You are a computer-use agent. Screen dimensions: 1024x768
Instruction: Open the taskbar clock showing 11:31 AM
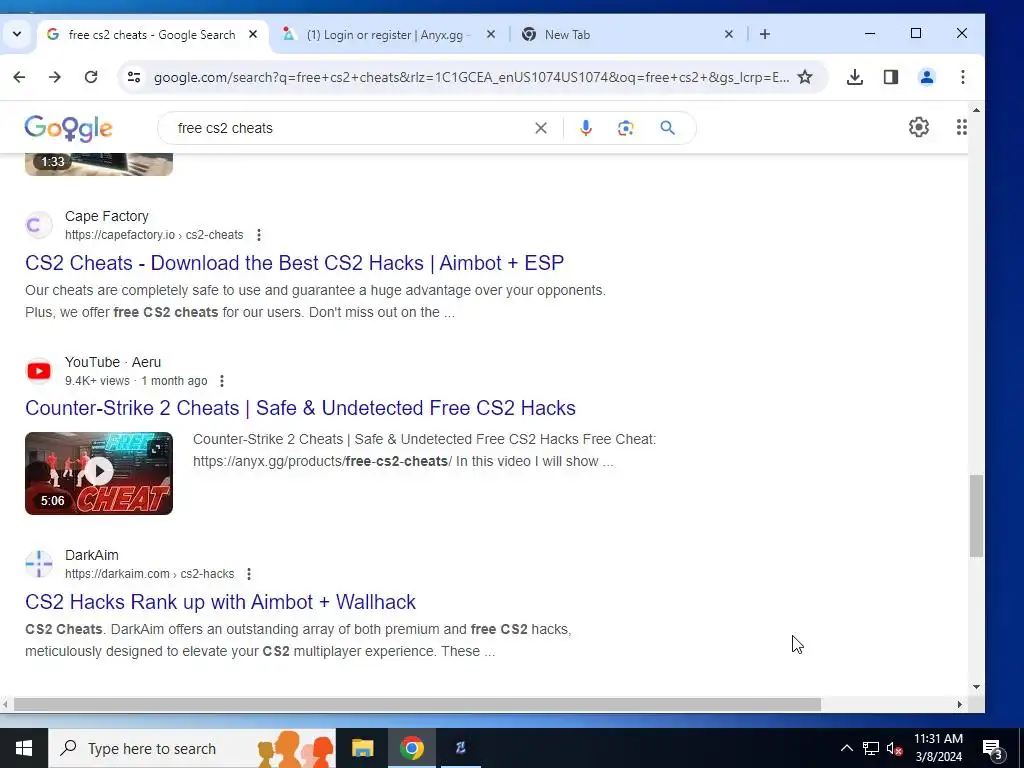pos(938,748)
